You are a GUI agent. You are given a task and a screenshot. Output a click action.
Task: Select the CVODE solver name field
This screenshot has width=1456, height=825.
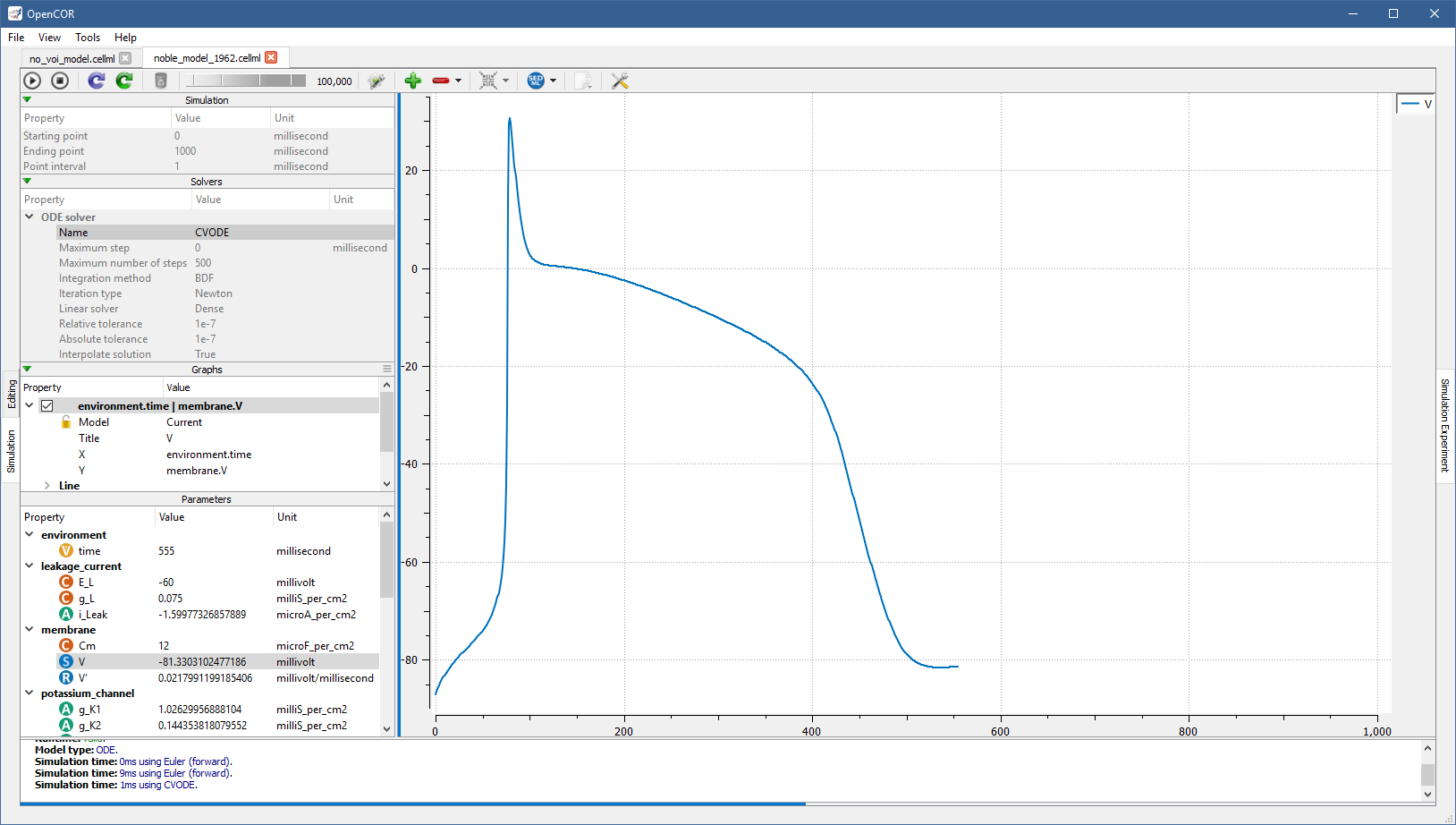(212, 233)
